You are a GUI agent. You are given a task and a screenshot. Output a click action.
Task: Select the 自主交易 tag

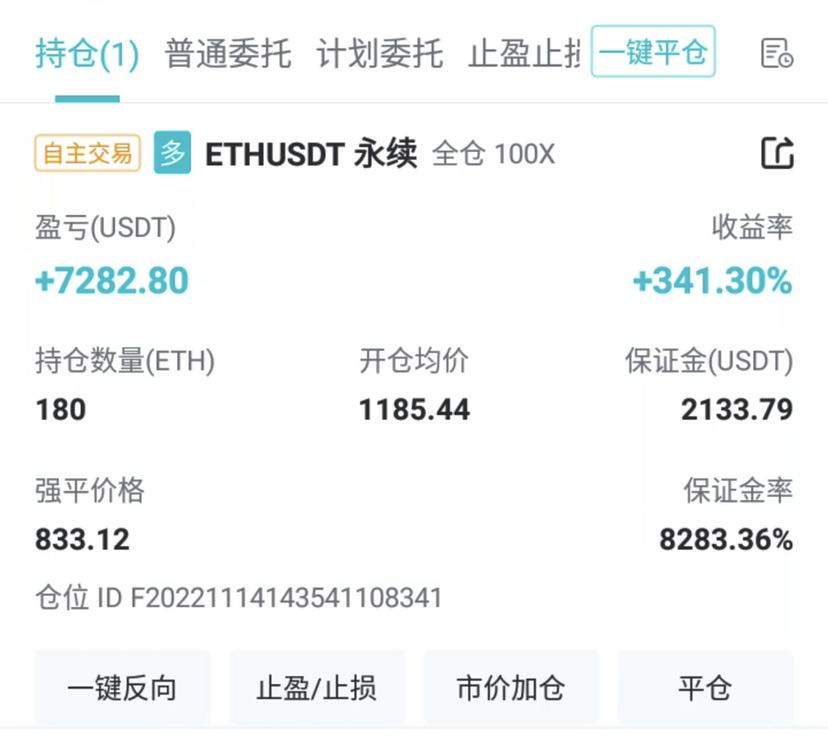[x=88, y=153]
